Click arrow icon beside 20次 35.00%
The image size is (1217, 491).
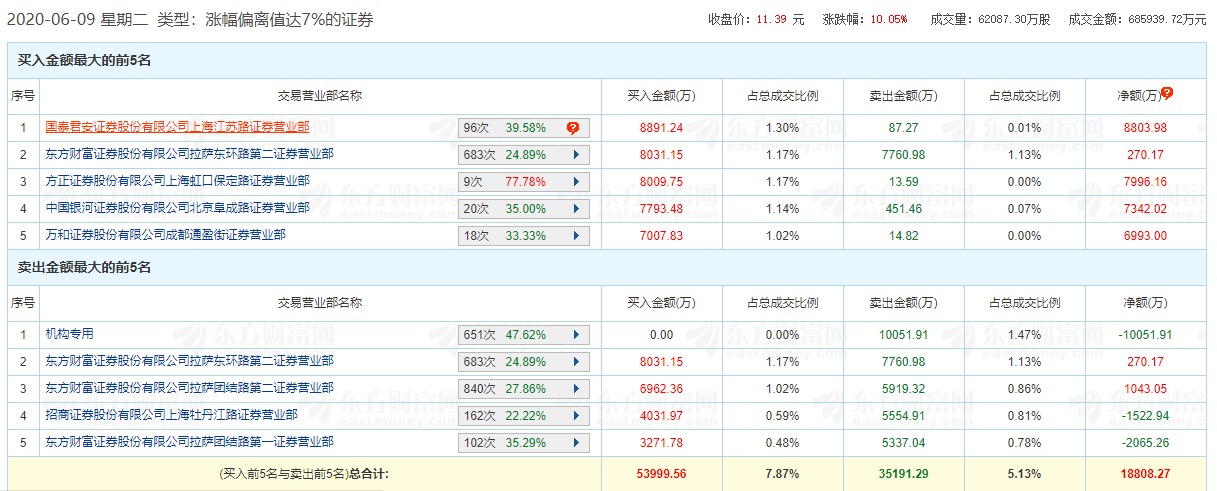[575, 209]
